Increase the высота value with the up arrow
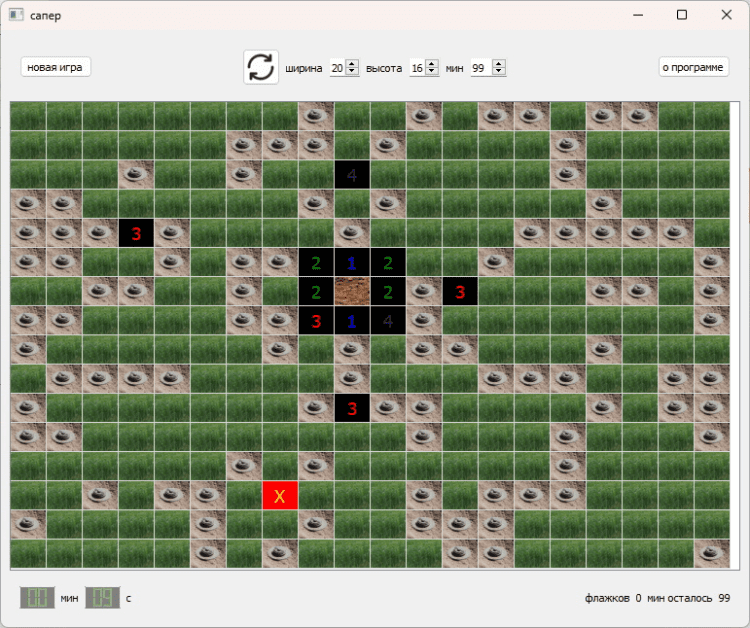Screen dimensions: 750x628 click(432, 64)
